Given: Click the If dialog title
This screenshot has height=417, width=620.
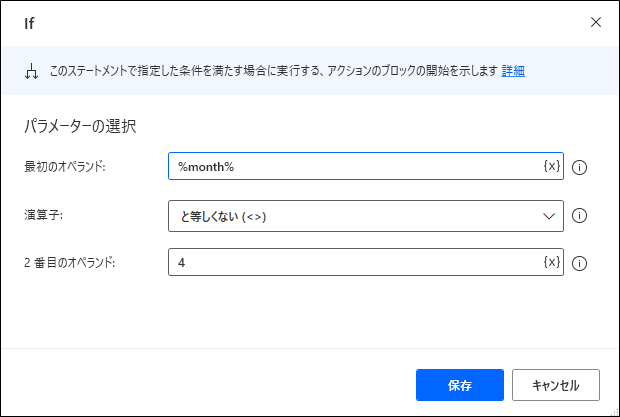Looking at the screenshot, I should (x=29, y=23).
